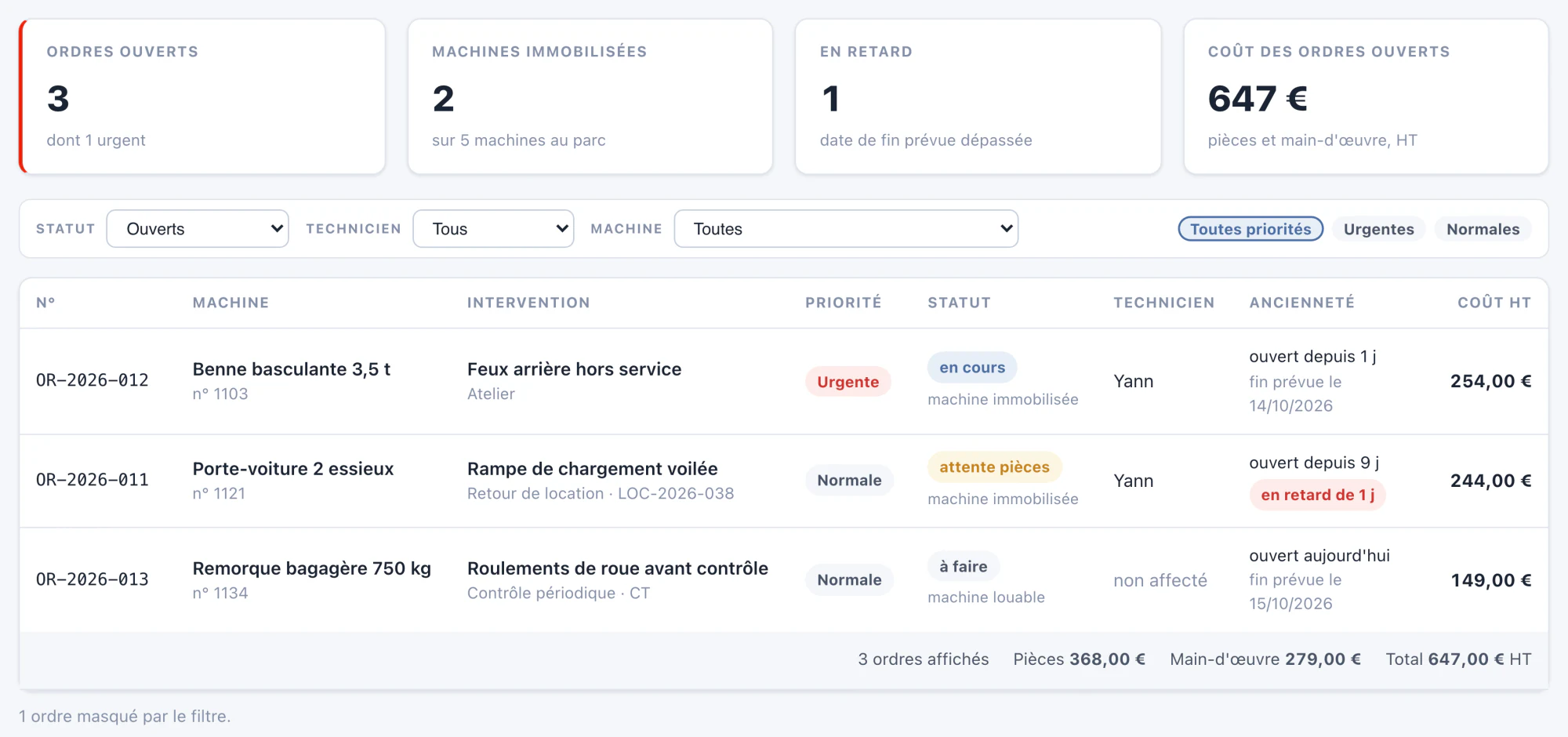
Task: Click the en cours status badge
Action: click(x=972, y=368)
